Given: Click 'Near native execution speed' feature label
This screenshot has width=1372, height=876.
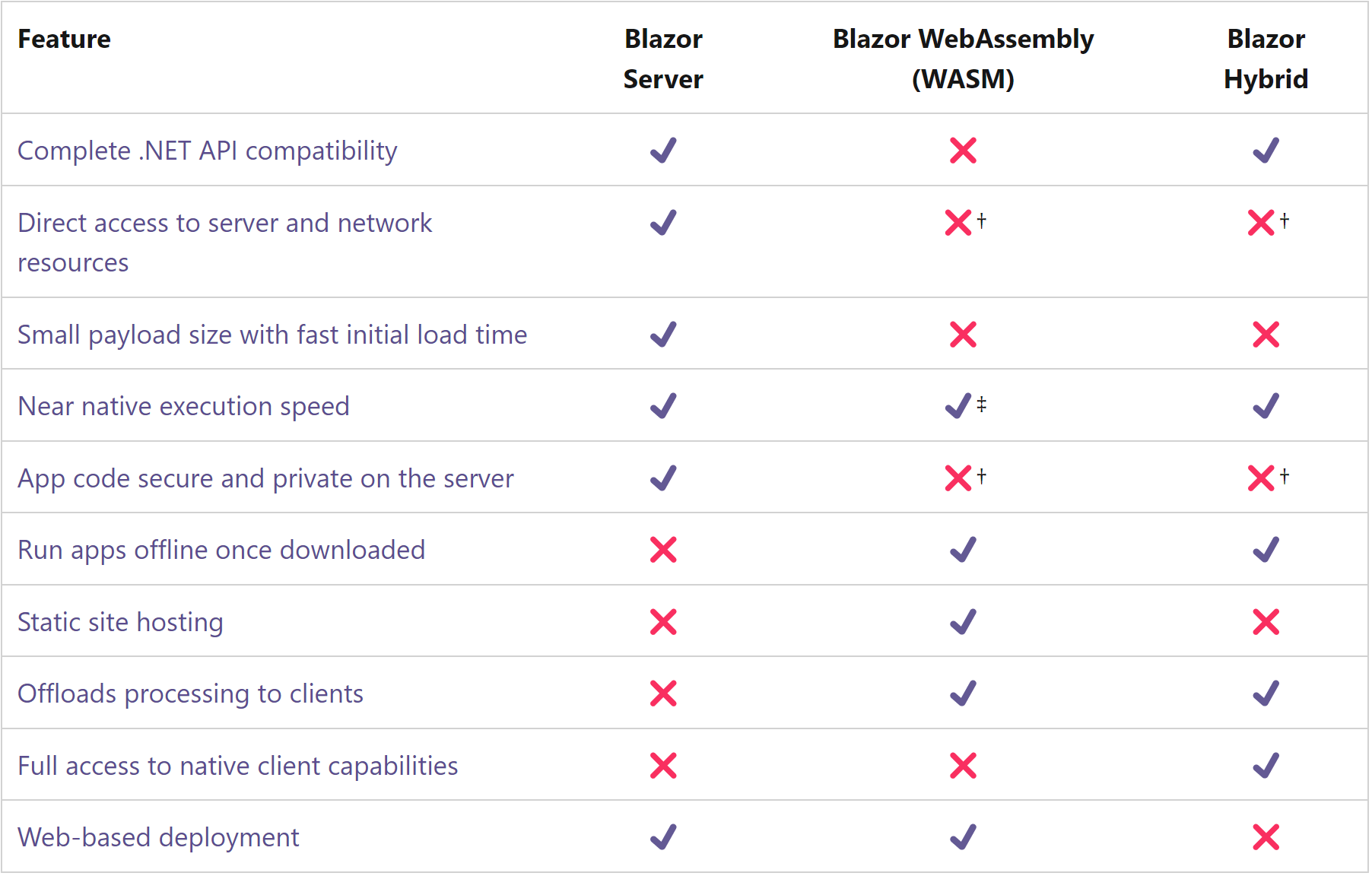Looking at the screenshot, I should click(x=183, y=406).
